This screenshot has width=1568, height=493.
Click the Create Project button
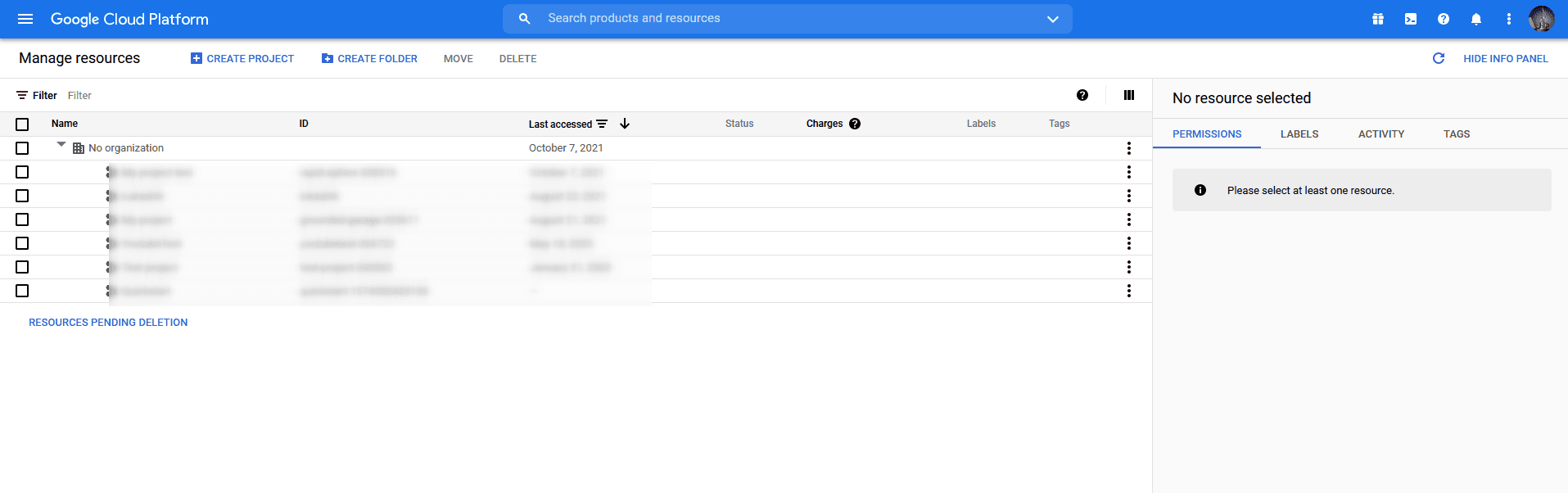coord(242,59)
